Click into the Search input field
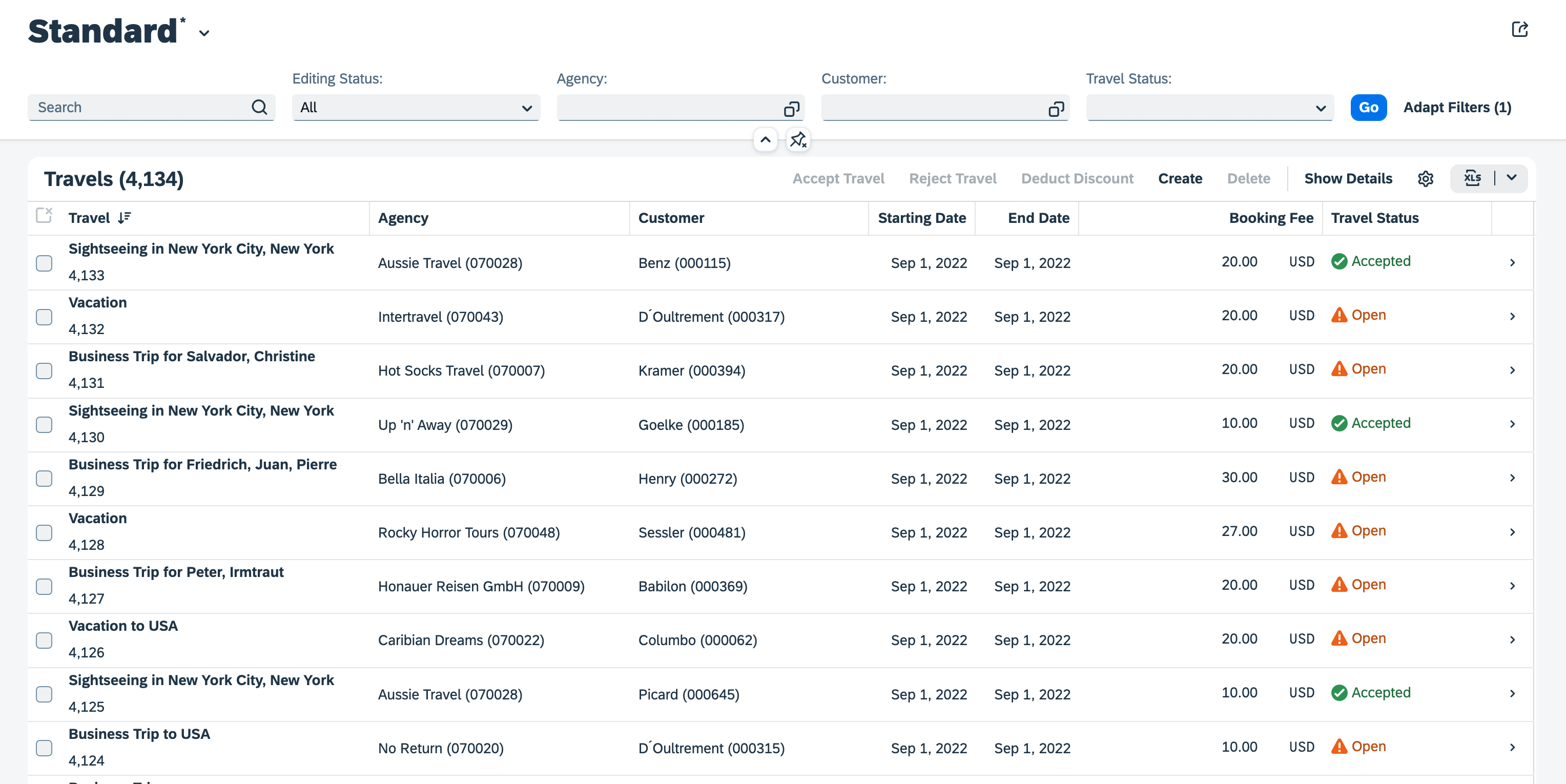 click(140, 108)
